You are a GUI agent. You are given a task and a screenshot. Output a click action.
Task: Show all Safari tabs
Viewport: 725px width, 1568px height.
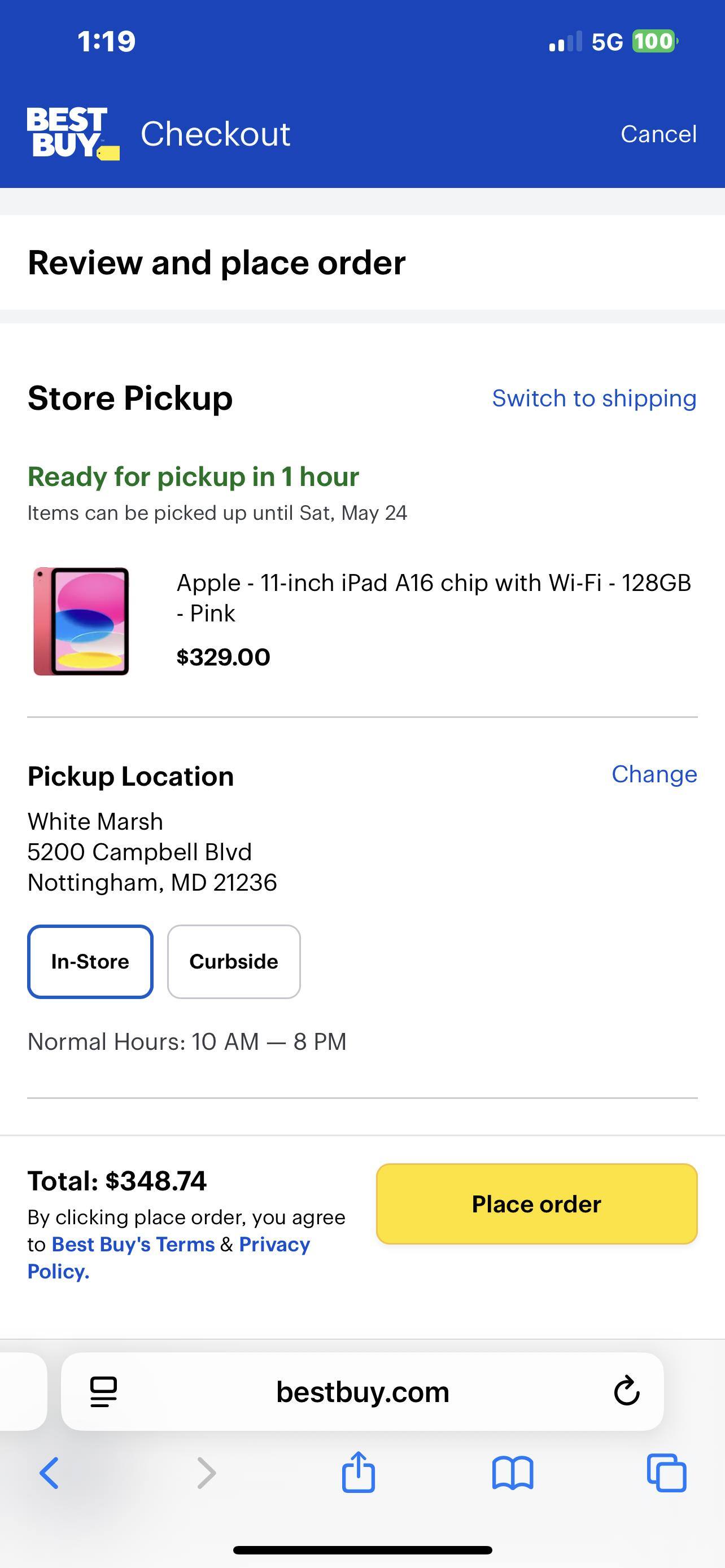(667, 1473)
